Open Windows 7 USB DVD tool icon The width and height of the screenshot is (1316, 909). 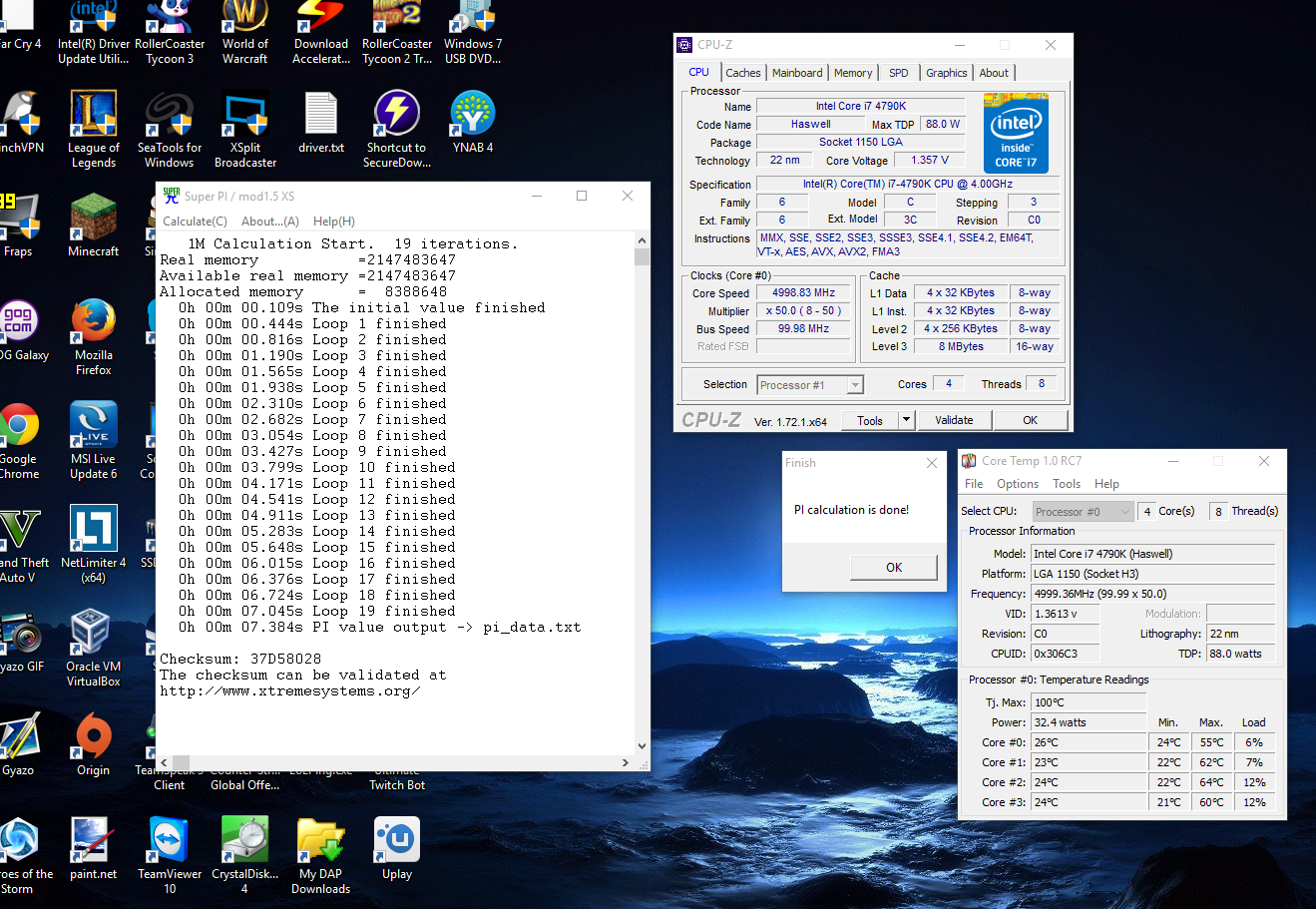473,32
